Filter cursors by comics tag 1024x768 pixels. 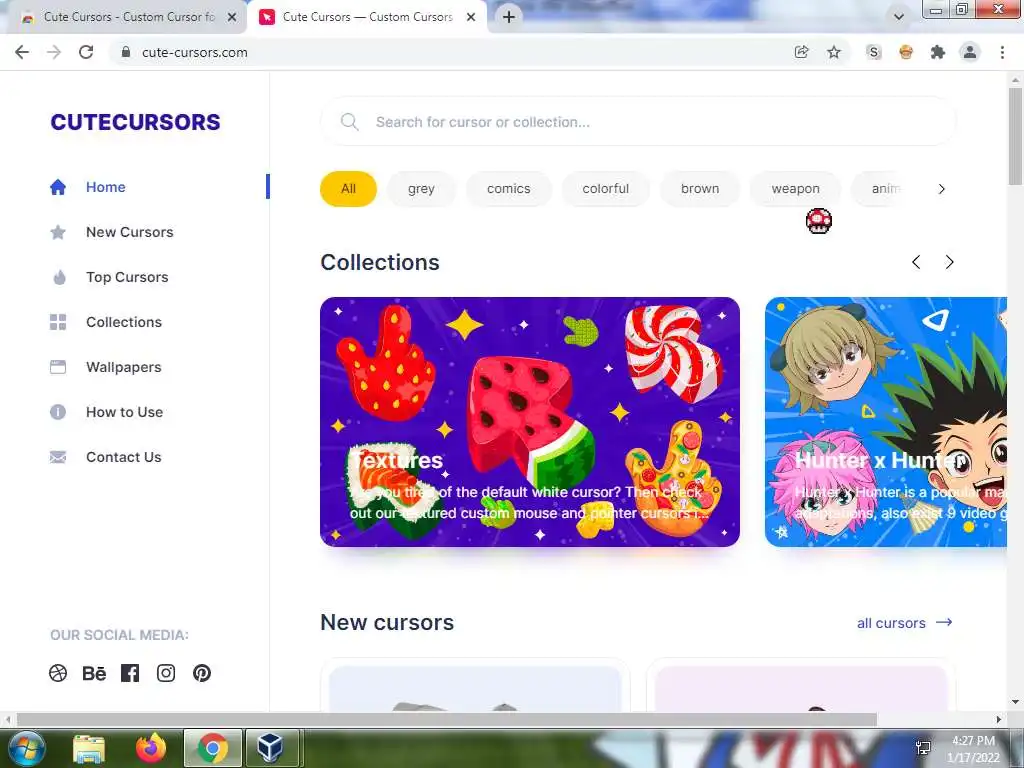click(x=509, y=189)
